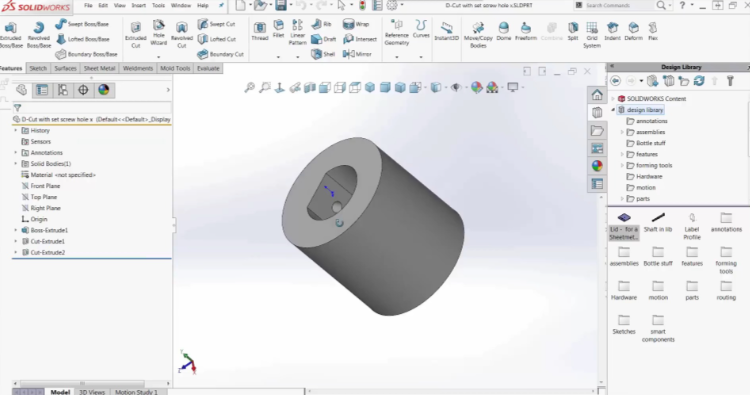The height and width of the screenshot is (395, 750).
Task: Open the DisplayManager color ball tab
Action: 104,90
